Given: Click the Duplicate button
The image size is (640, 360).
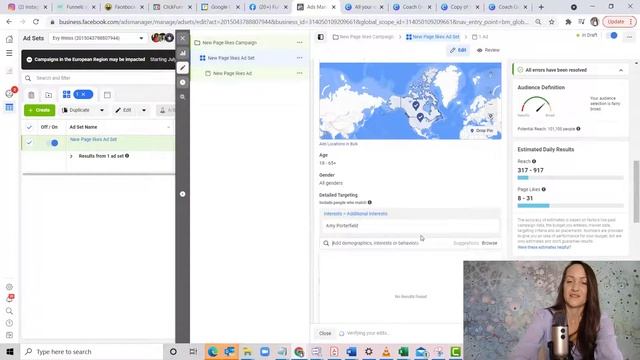Looking at the screenshot, I should [76, 110].
